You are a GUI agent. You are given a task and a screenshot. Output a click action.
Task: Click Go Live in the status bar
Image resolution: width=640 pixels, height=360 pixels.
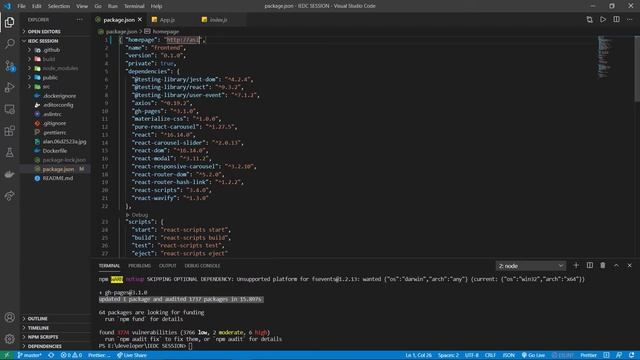(533, 355)
